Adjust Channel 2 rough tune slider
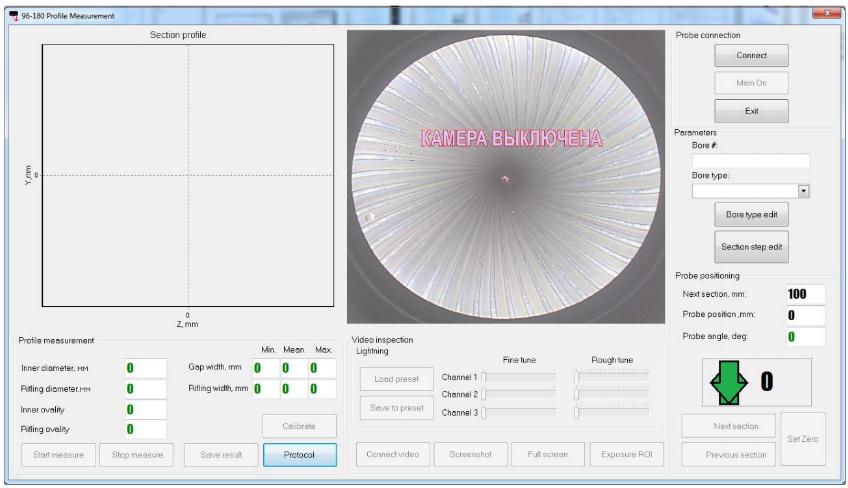848x488 pixels. coord(612,394)
